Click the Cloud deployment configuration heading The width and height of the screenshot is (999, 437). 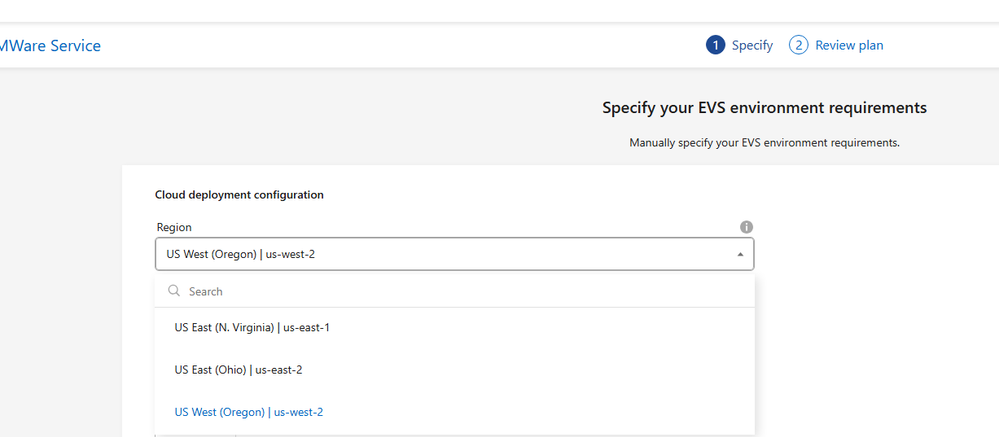pyautogui.click(x=239, y=195)
